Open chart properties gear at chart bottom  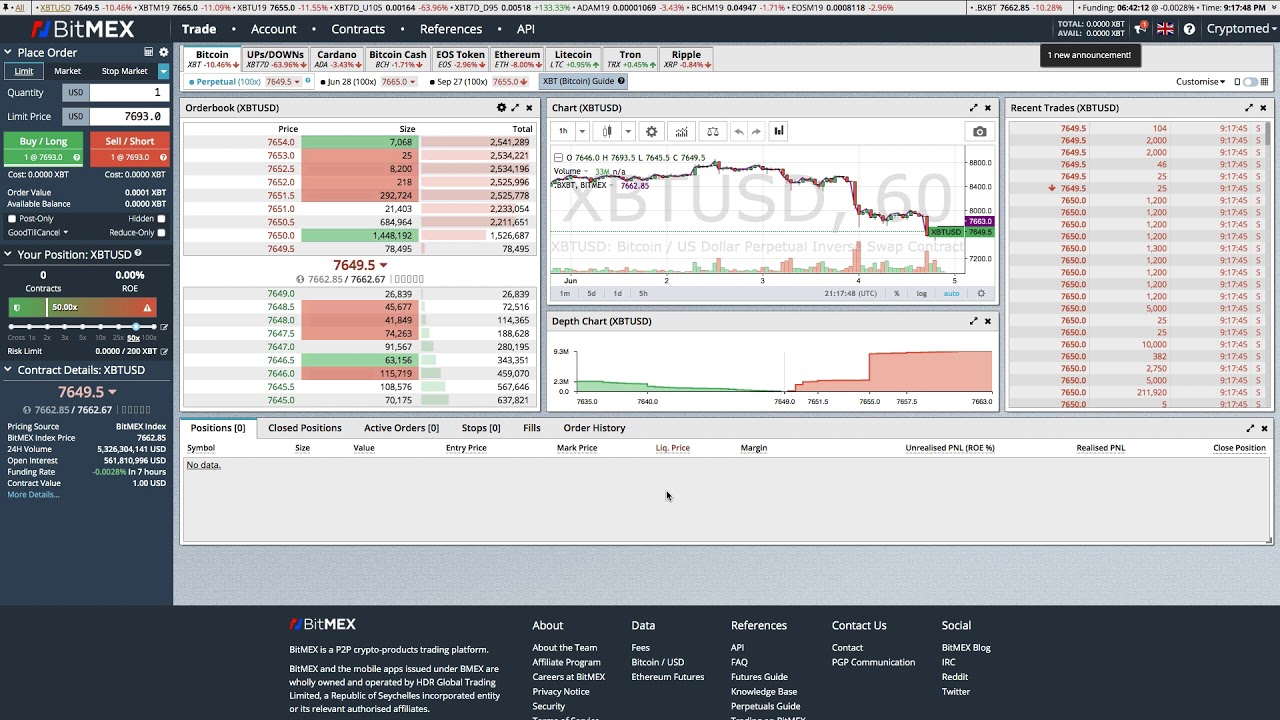tap(981, 293)
